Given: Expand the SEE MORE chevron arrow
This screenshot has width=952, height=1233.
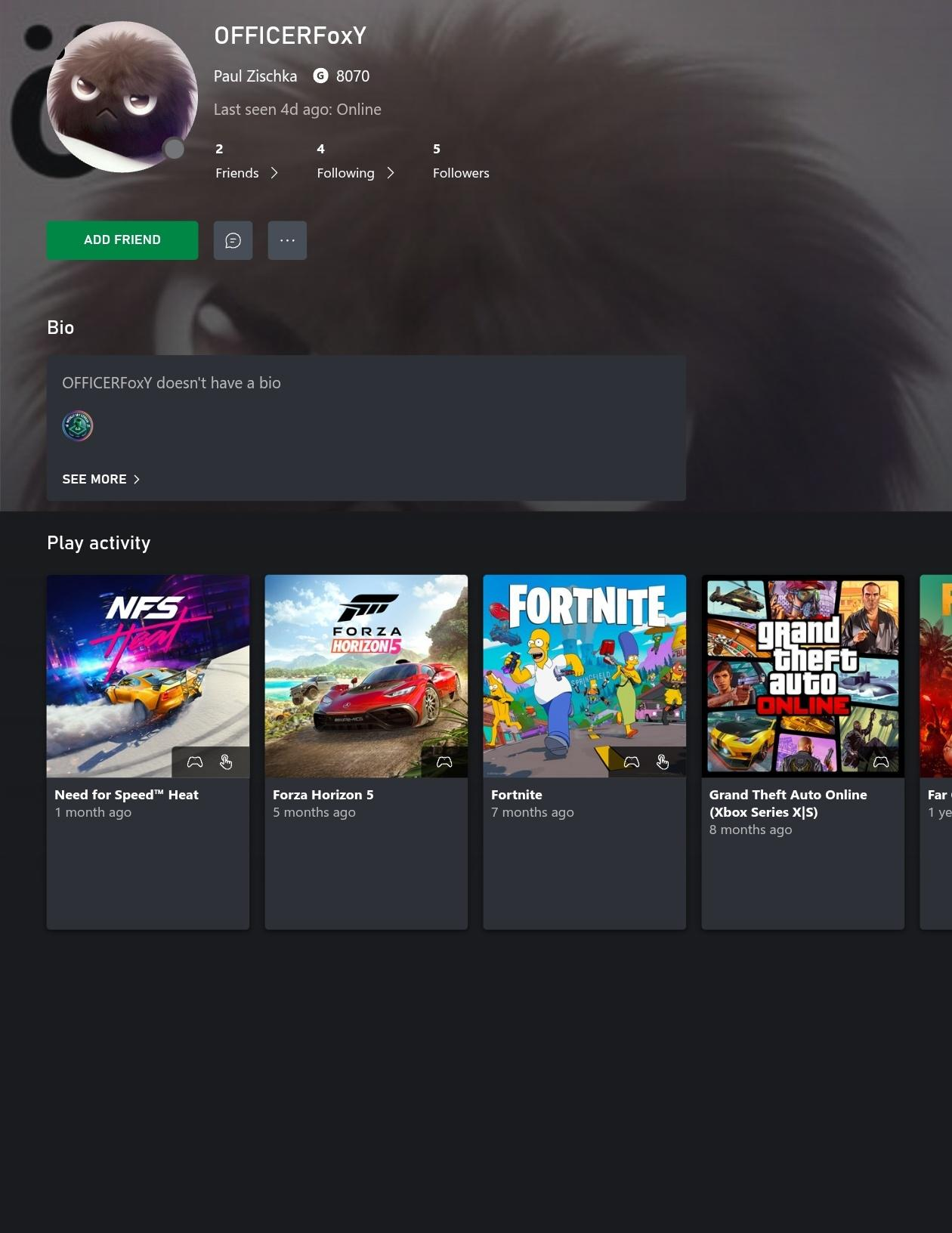Looking at the screenshot, I should click(x=136, y=479).
